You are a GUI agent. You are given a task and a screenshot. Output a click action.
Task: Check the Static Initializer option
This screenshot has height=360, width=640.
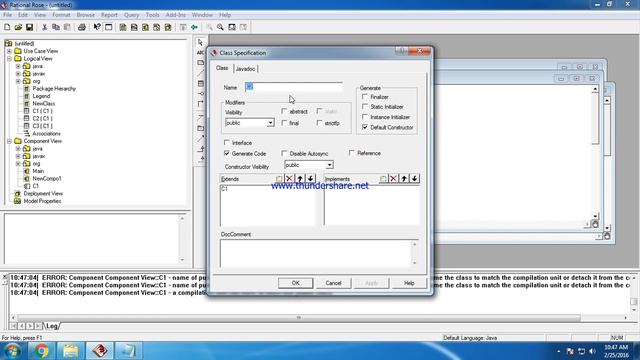click(x=365, y=107)
